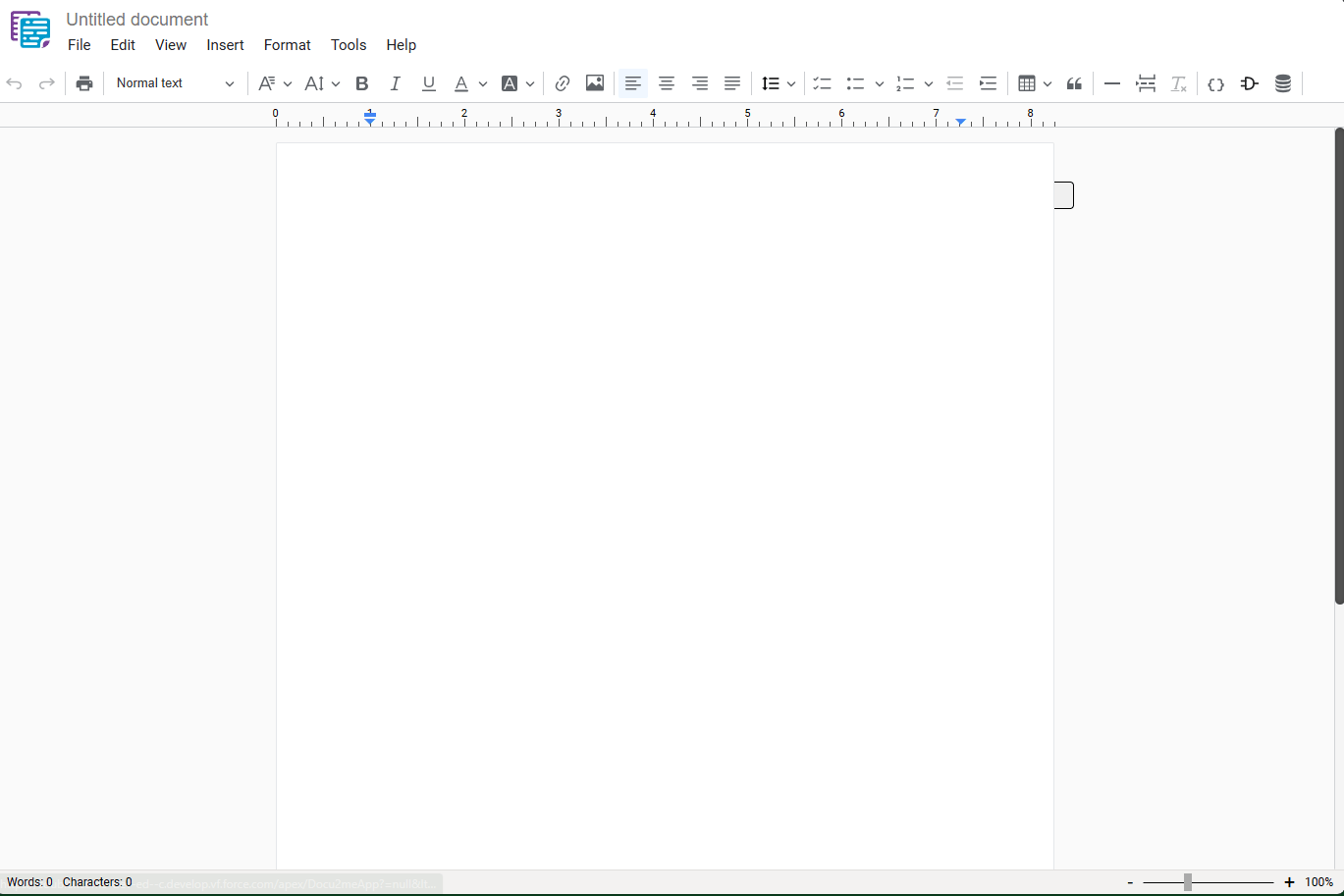This screenshot has width=1344, height=896.
Task: Toggle italic formatting
Action: [x=395, y=83]
